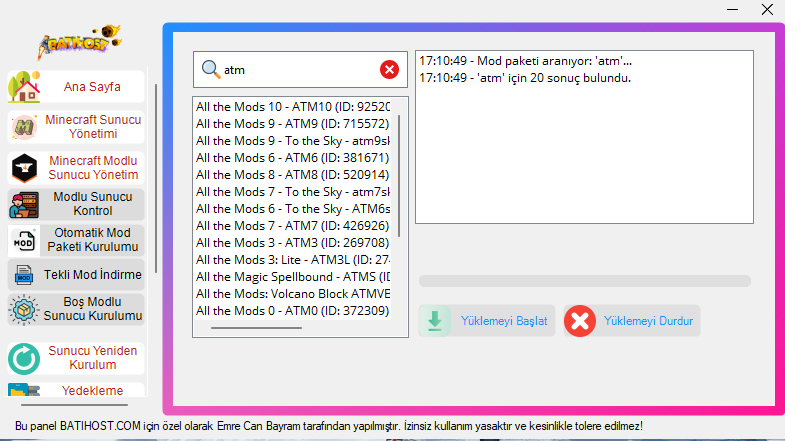Clear the search with red X icon
785x441 pixels.
389,69
